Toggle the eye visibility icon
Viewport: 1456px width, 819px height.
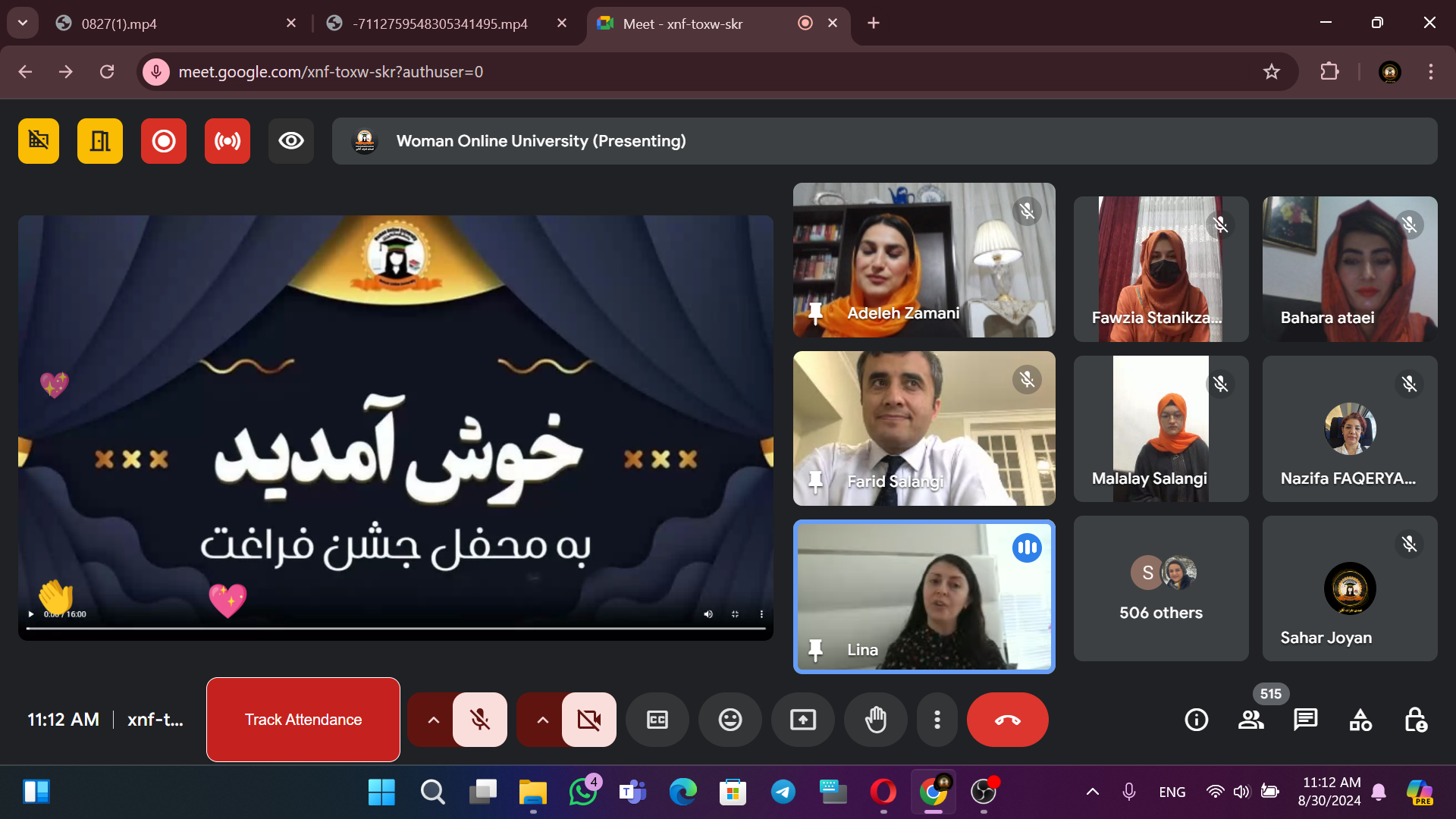point(290,141)
